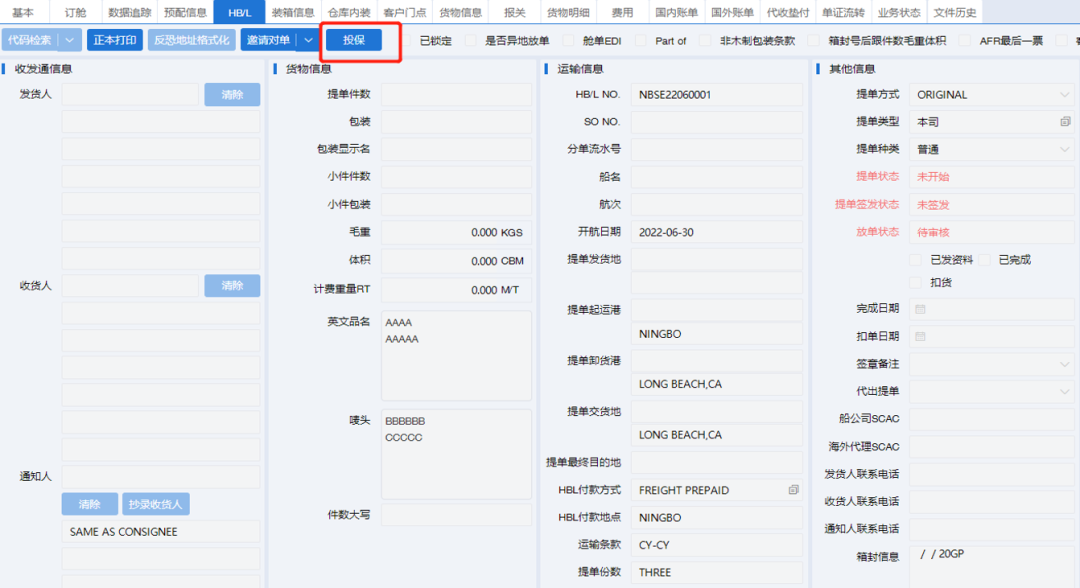The image size is (1080, 588).
Task: Switch to the 装箱信息 tab
Action: point(293,13)
